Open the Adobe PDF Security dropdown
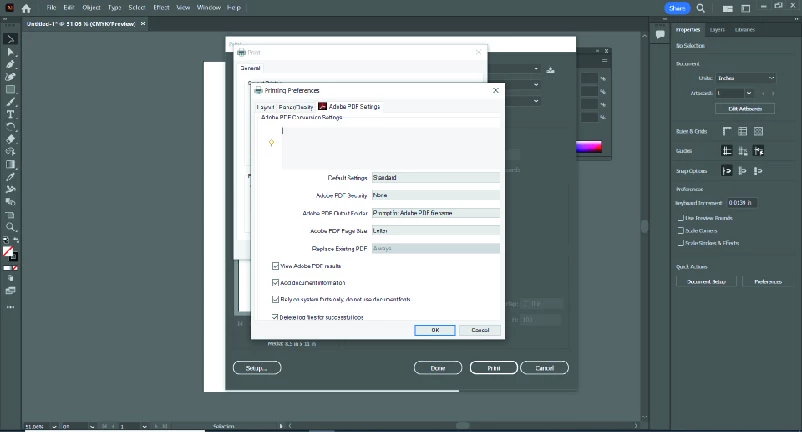The width and height of the screenshot is (802, 432). (436, 195)
